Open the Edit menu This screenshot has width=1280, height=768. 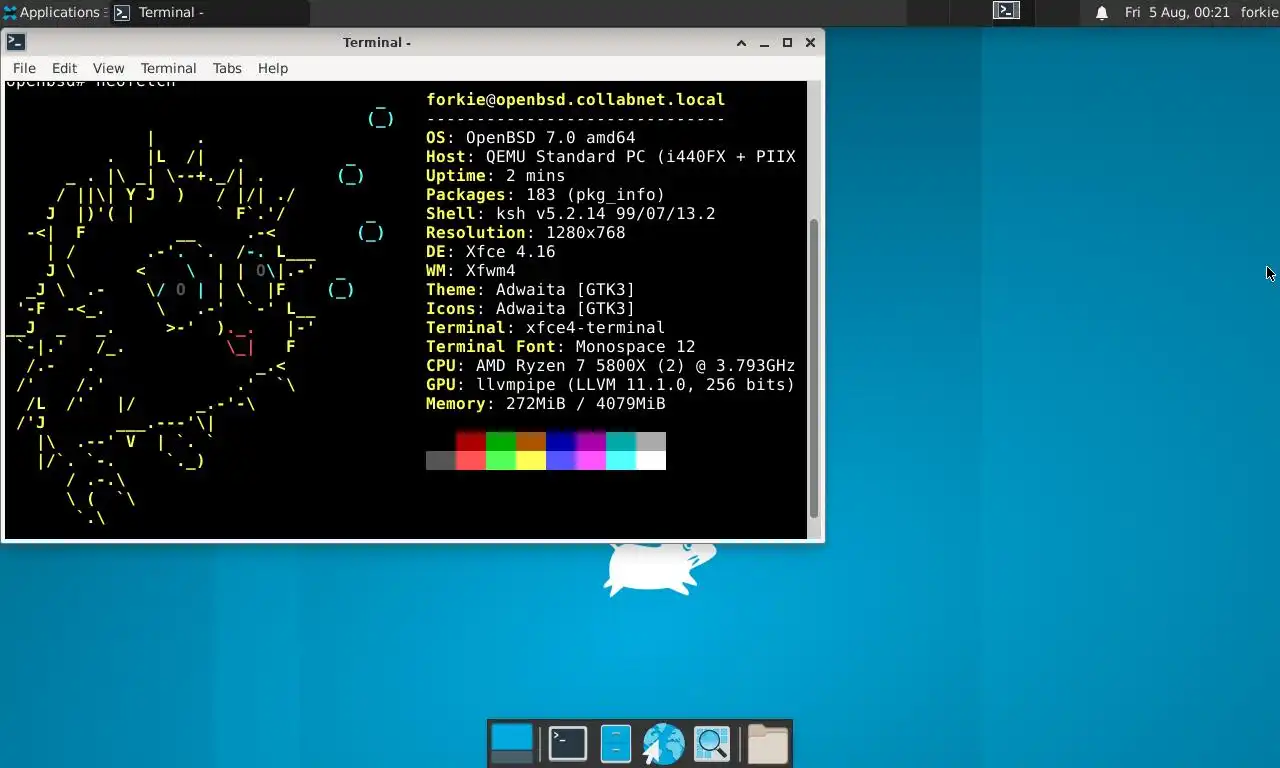point(64,68)
